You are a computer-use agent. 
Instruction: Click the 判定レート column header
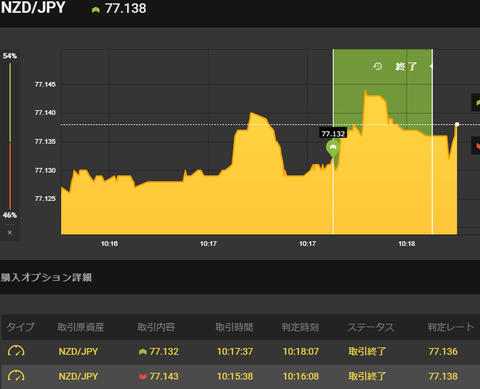(x=451, y=327)
